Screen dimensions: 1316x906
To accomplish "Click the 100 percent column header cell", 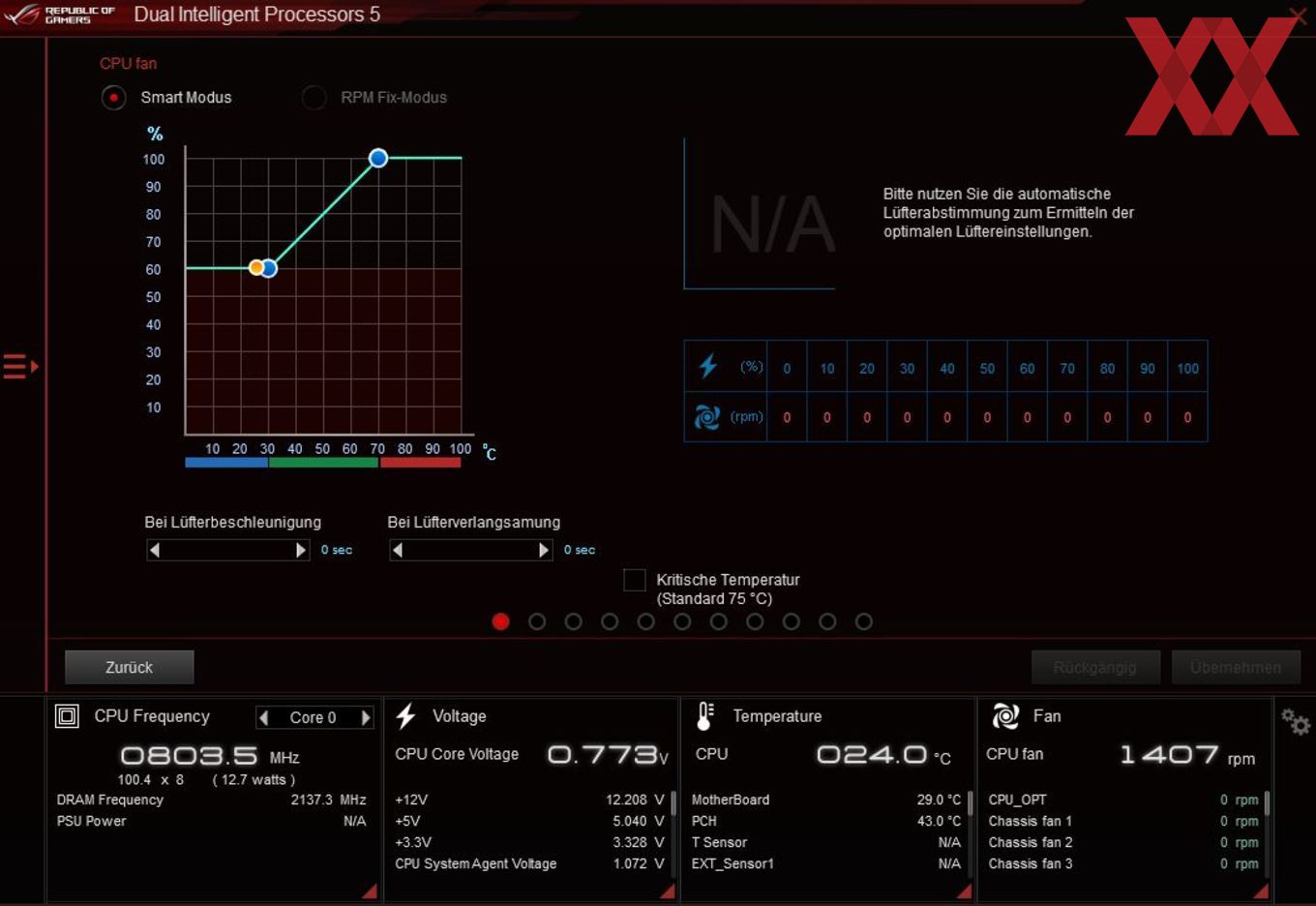I will pyautogui.click(x=1187, y=368).
